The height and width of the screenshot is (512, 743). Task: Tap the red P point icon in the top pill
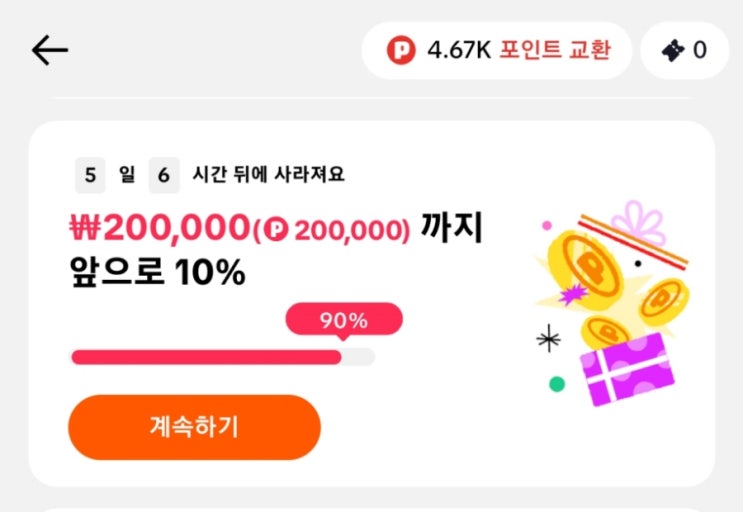point(400,49)
